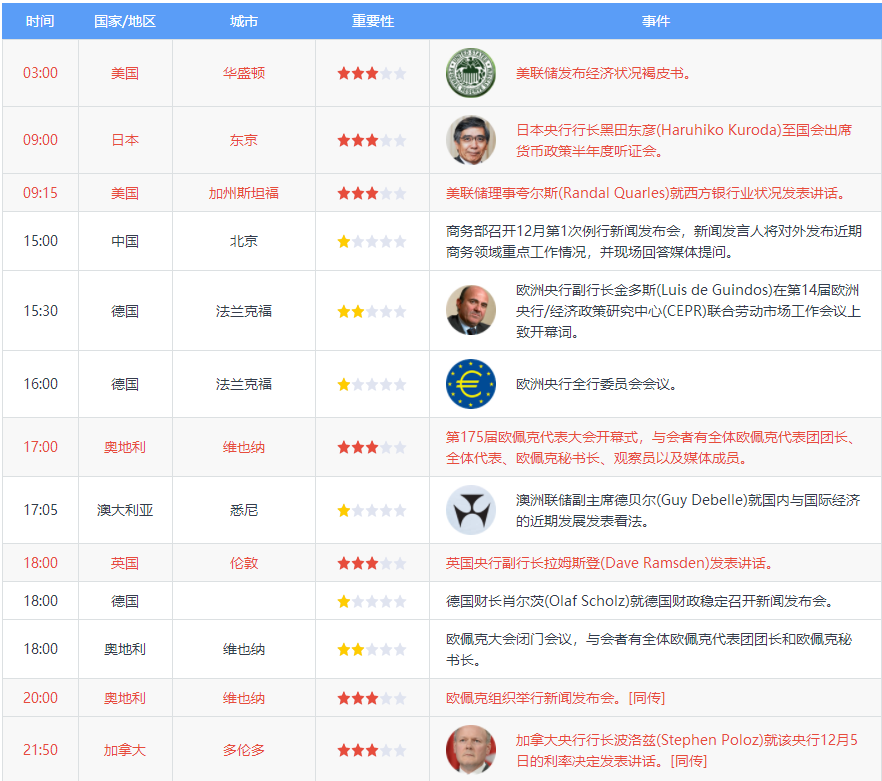Click the 伦敦 city cell
Screen dimensions: 882x781
pos(244,563)
